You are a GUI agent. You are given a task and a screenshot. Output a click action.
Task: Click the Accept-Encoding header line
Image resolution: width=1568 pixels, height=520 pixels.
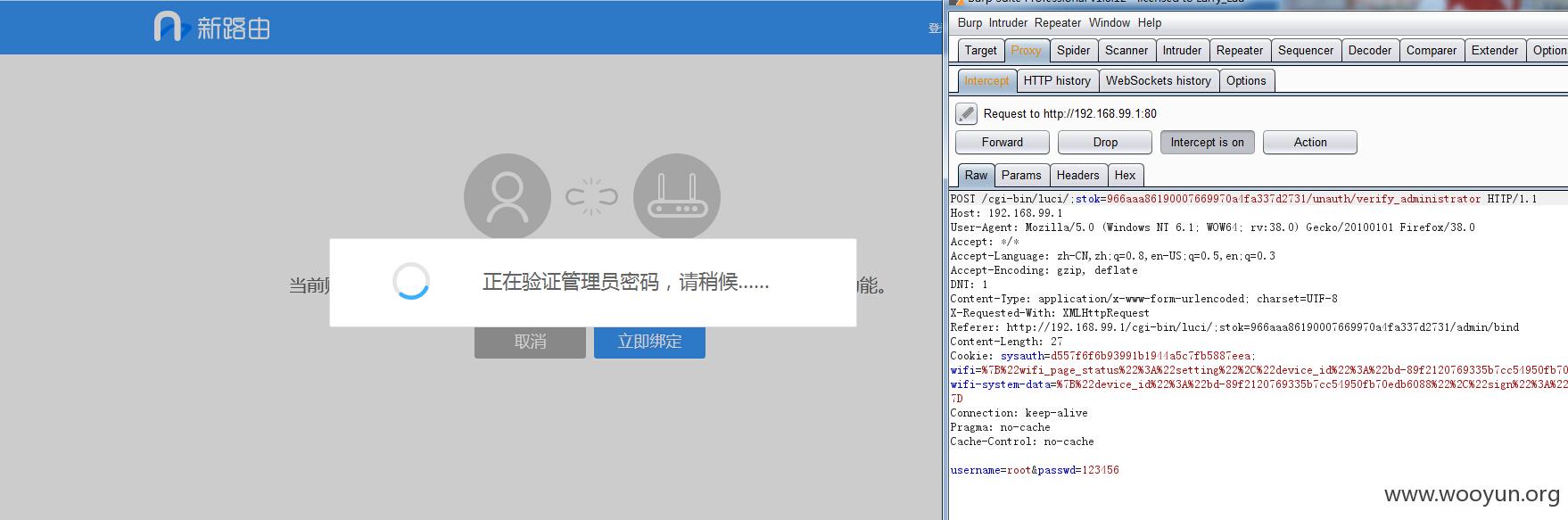(x=1044, y=270)
